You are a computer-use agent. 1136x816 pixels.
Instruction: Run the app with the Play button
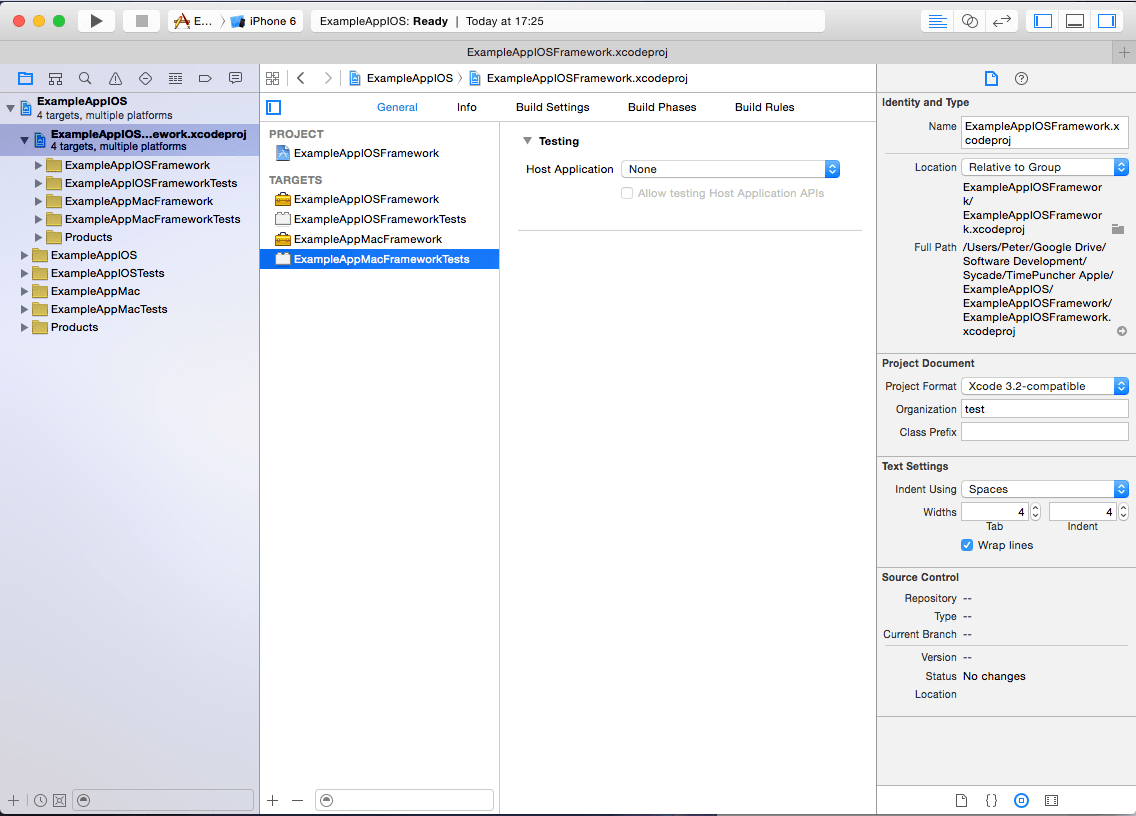(96, 21)
